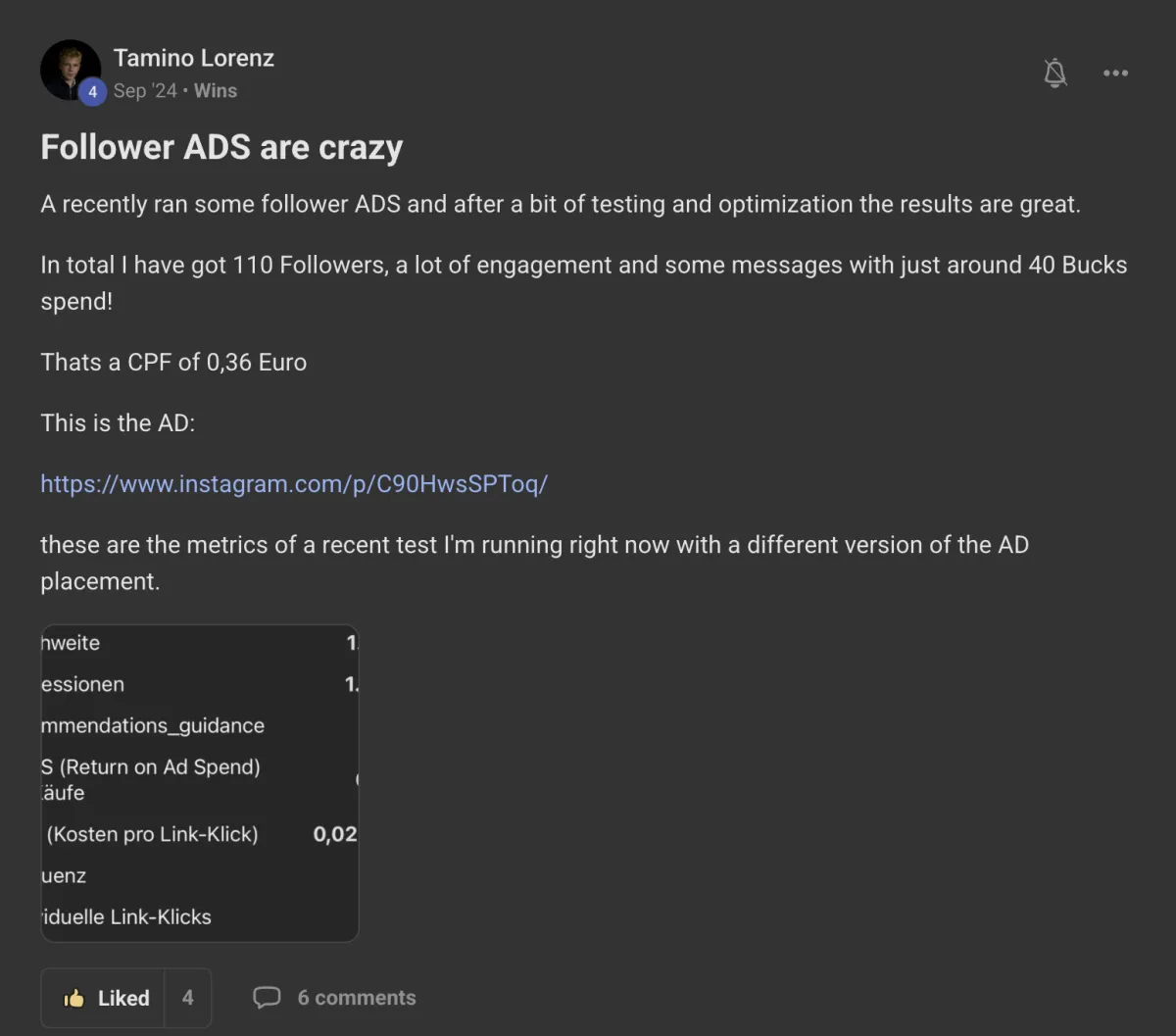Open Tamino Lorenz's profile picture
The image size is (1176, 1036).
pos(67,67)
